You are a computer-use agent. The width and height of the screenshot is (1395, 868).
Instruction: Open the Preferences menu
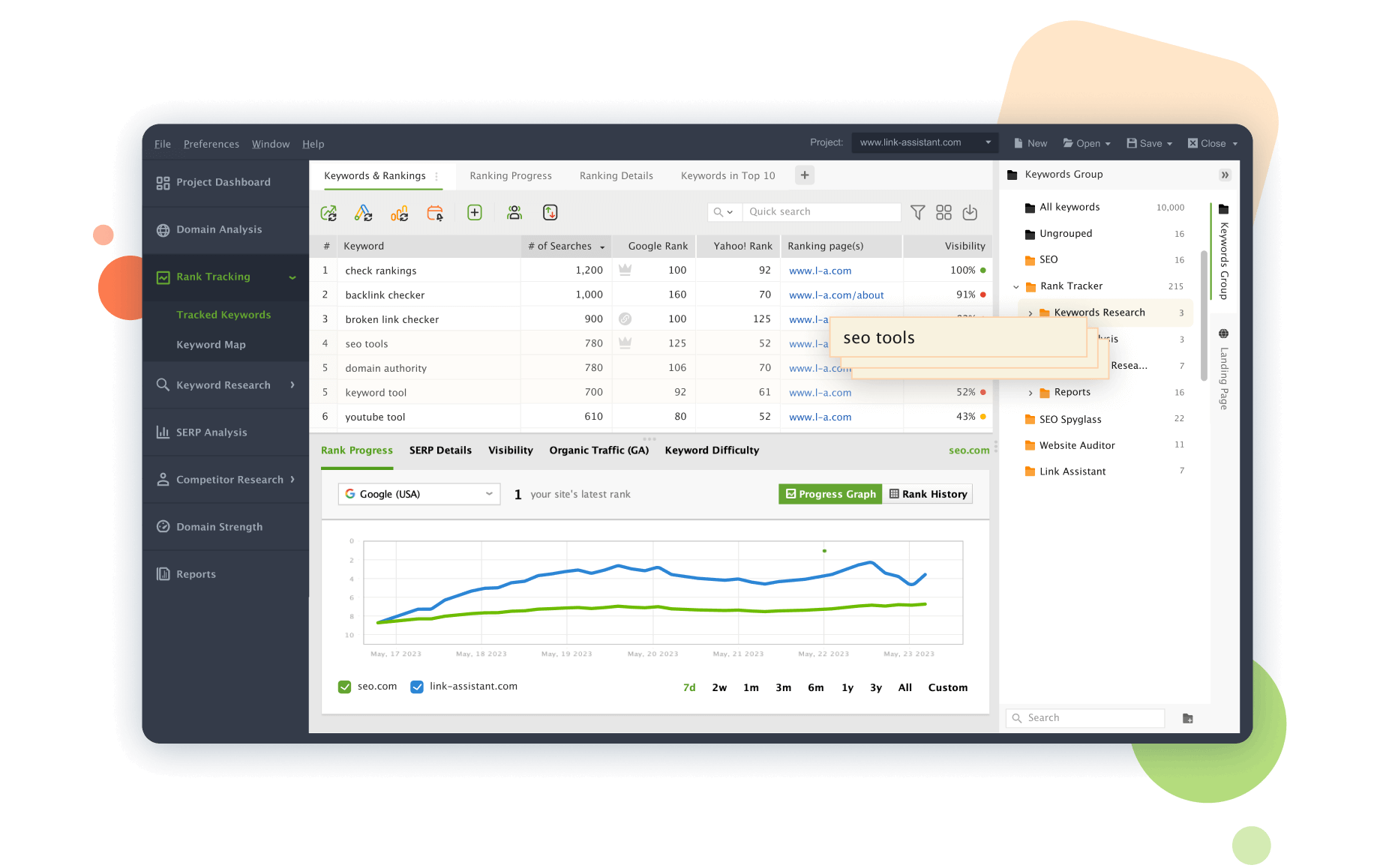[x=211, y=144]
